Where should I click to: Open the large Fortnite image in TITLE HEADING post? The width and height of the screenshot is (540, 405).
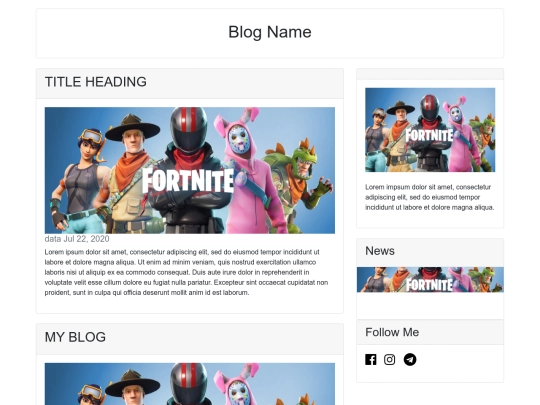[190, 170]
